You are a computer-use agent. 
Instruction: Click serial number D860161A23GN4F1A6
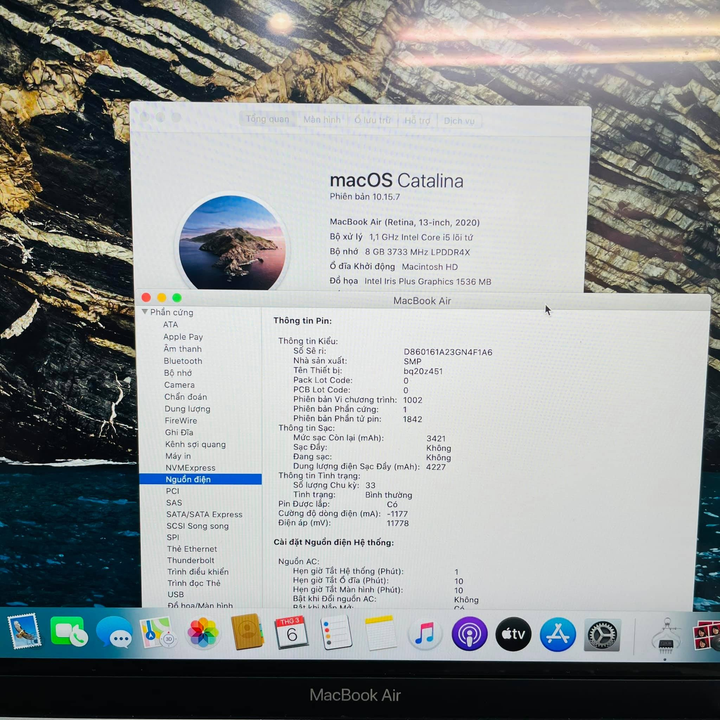coord(448,352)
